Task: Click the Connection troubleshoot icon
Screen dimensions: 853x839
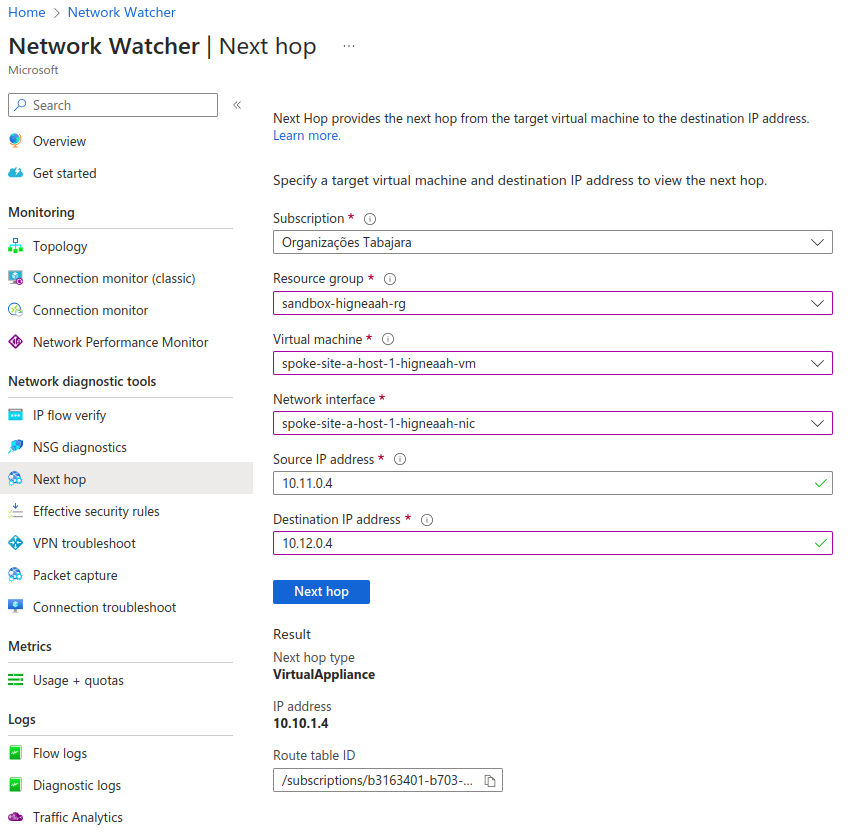Action: coord(15,607)
